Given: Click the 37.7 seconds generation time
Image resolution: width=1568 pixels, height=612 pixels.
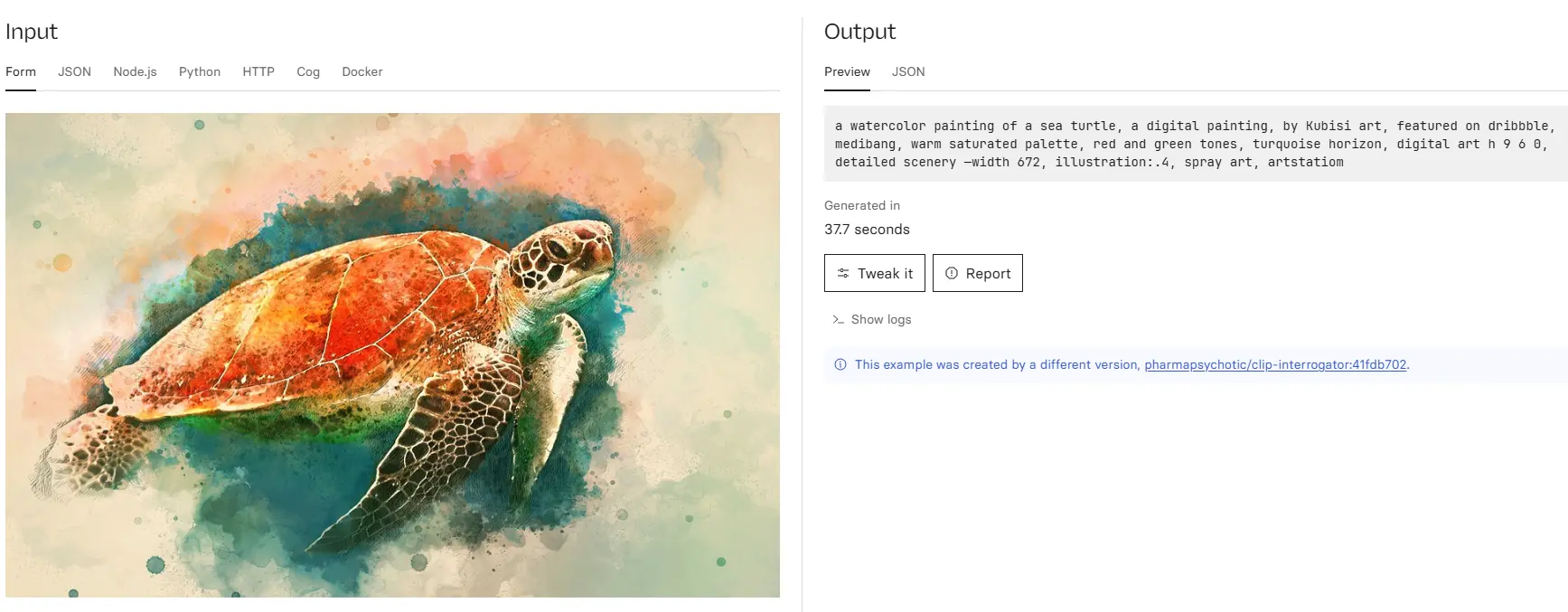Looking at the screenshot, I should tap(867, 230).
